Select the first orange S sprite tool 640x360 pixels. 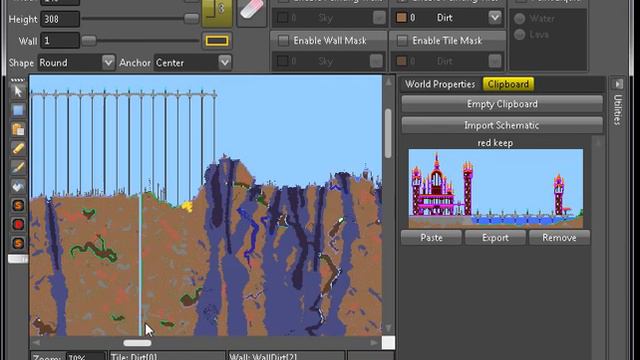pos(18,205)
